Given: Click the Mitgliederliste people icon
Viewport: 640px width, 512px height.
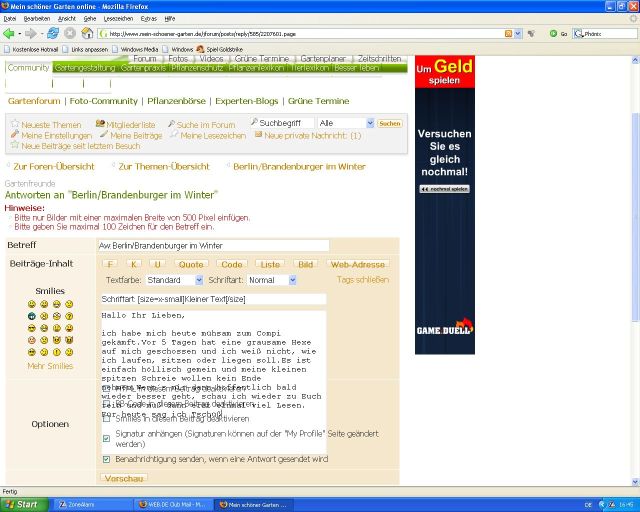Looking at the screenshot, I should (100, 124).
